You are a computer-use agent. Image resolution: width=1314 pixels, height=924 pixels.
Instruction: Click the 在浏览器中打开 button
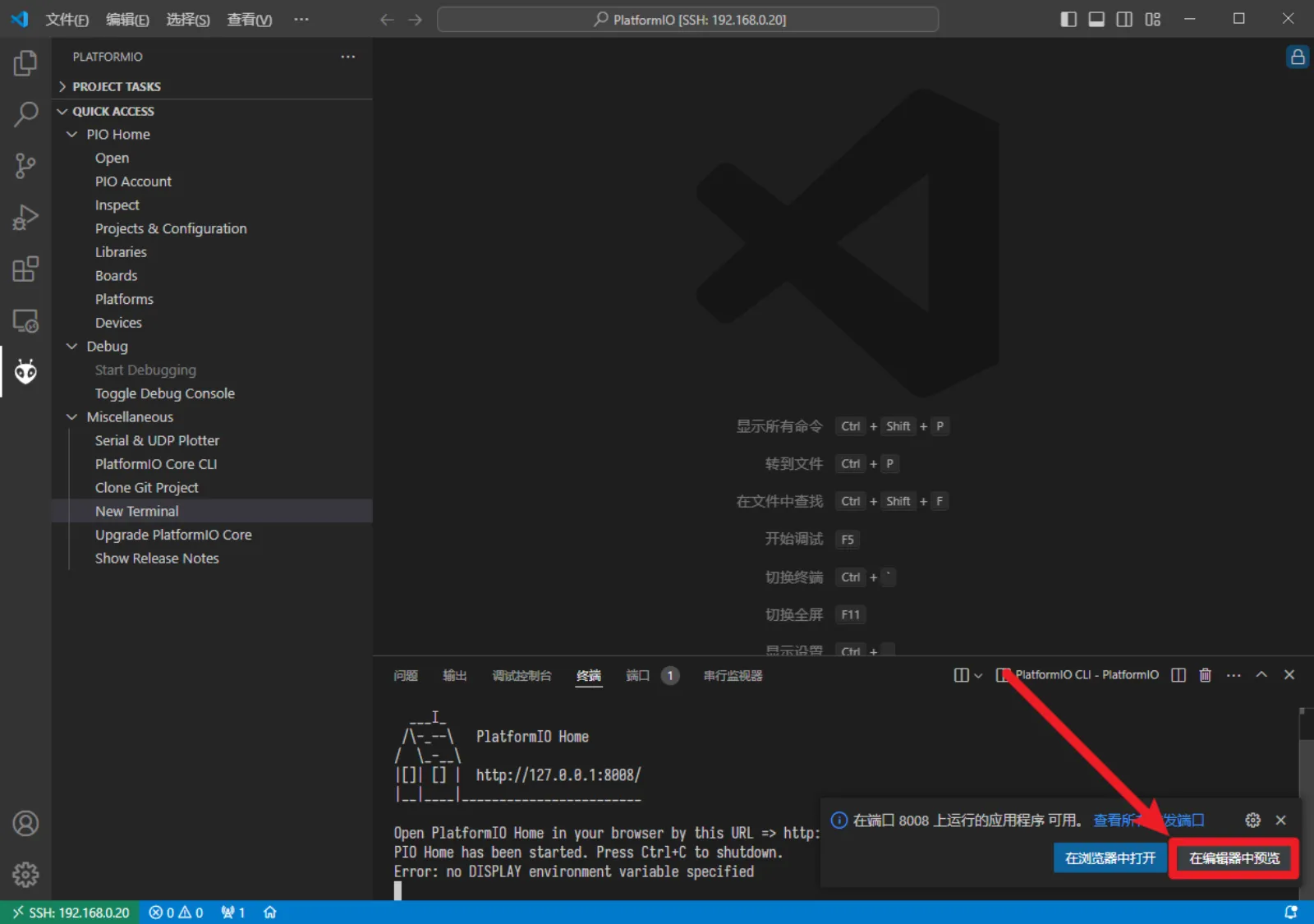pyautogui.click(x=1109, y=857)
